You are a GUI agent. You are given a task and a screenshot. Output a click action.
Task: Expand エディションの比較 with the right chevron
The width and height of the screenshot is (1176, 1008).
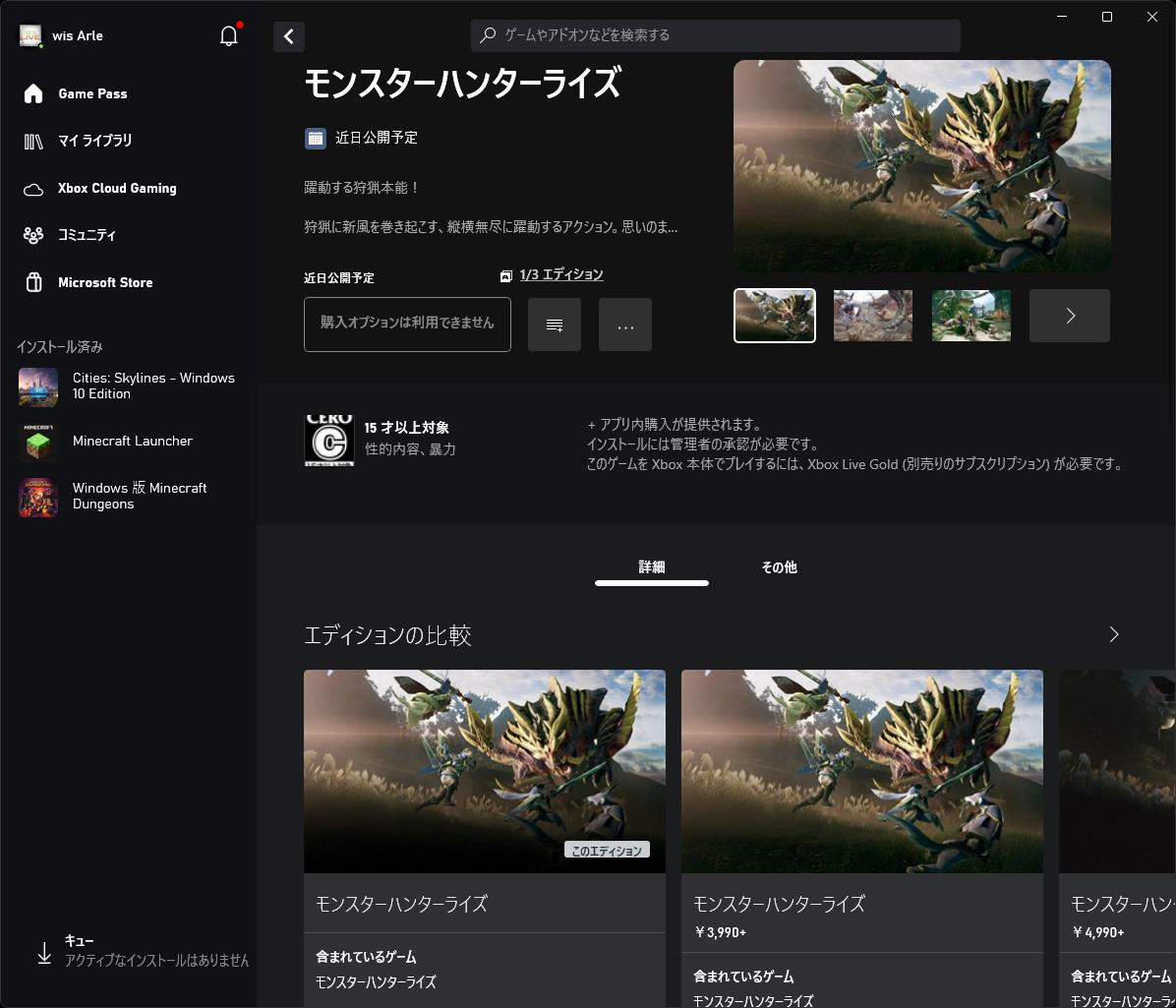[1113, 634]
